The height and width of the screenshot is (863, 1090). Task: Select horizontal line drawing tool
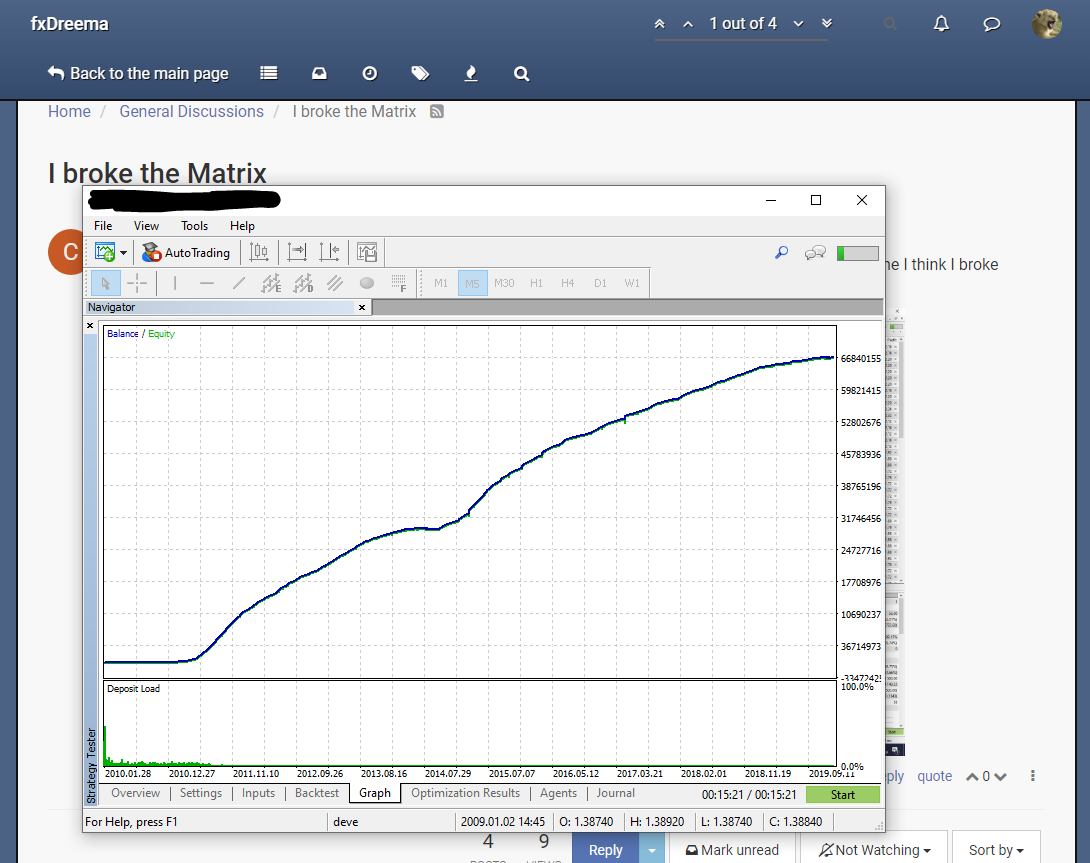click(x=206, y=283)
